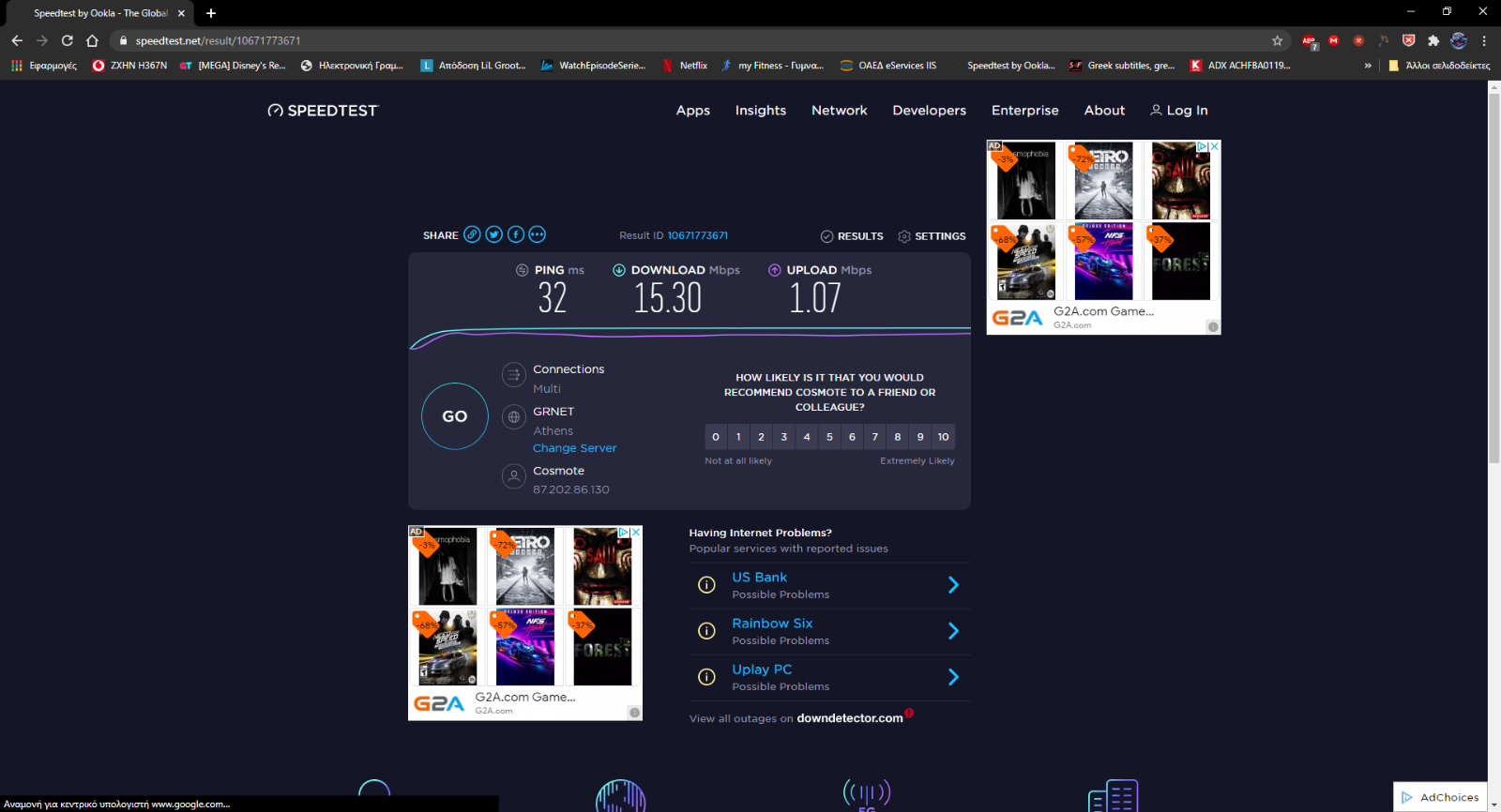The height and width of the screenshot is (812, 1501).
Task: Click the browser back arrow
Action: tap(17, 40)
